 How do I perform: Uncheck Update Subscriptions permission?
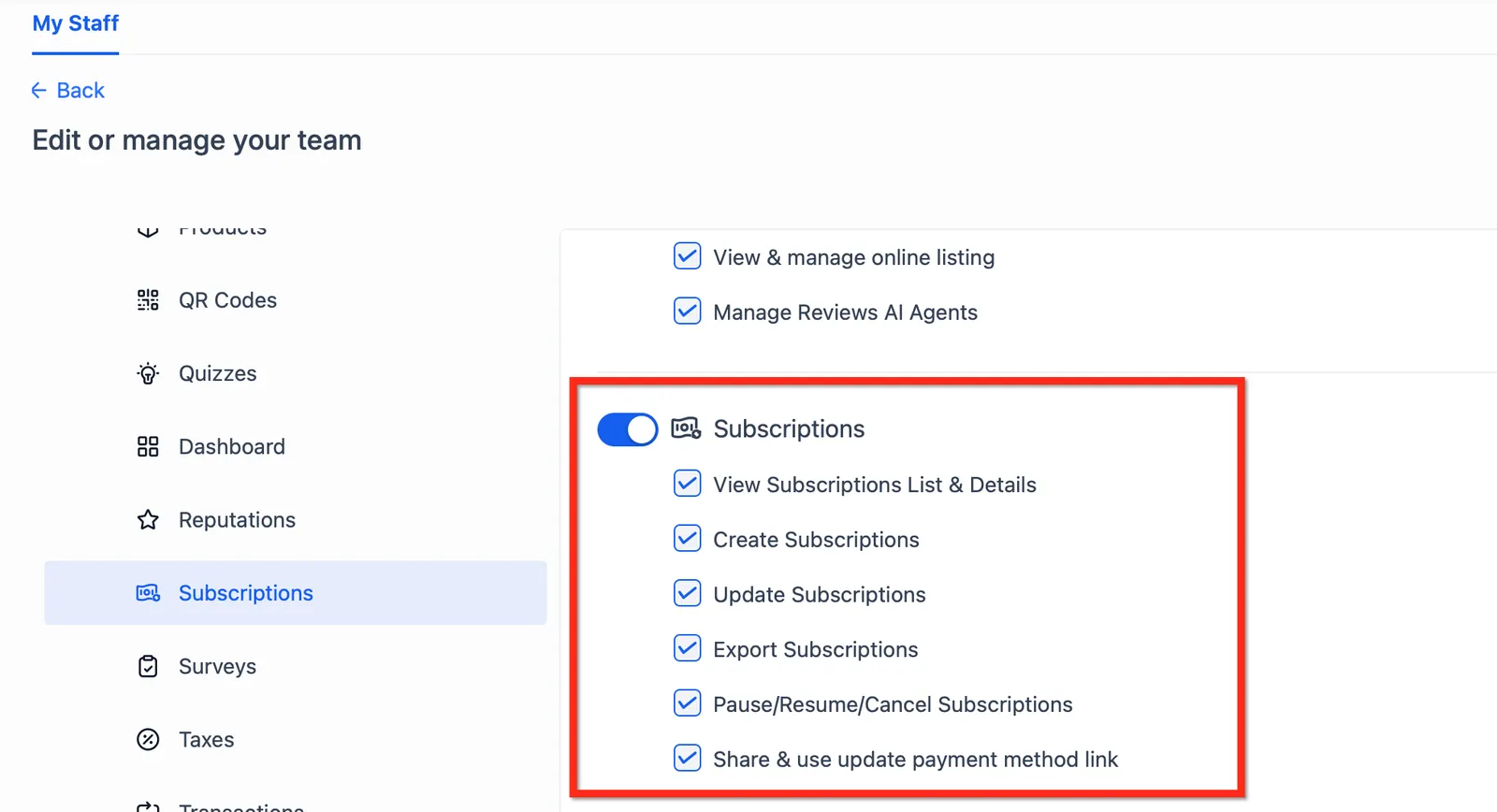[688, 593]
